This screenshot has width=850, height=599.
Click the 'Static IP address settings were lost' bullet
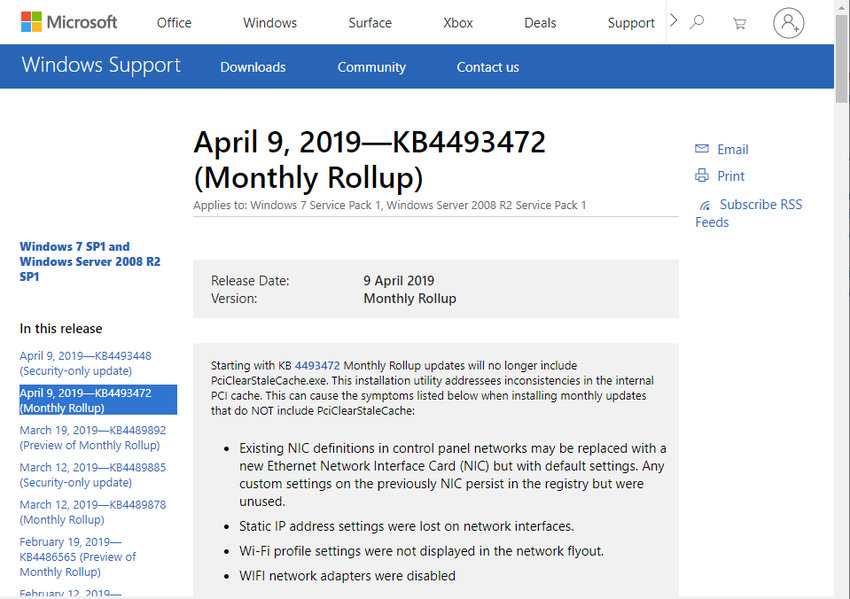pos(407,526)
